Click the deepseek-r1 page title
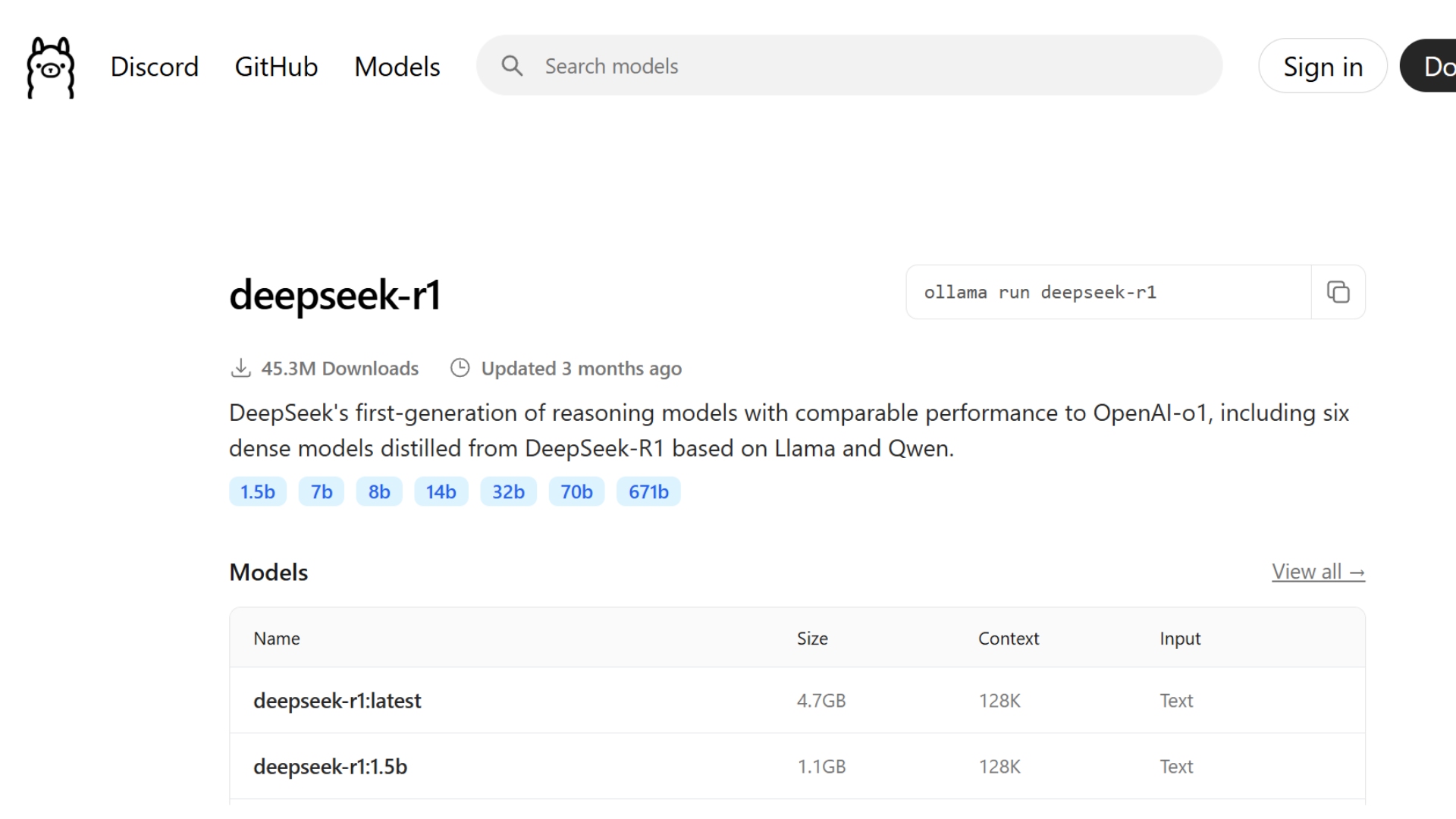The height and width of the screenshot is (819, 1456). click(x=335, y=295)
